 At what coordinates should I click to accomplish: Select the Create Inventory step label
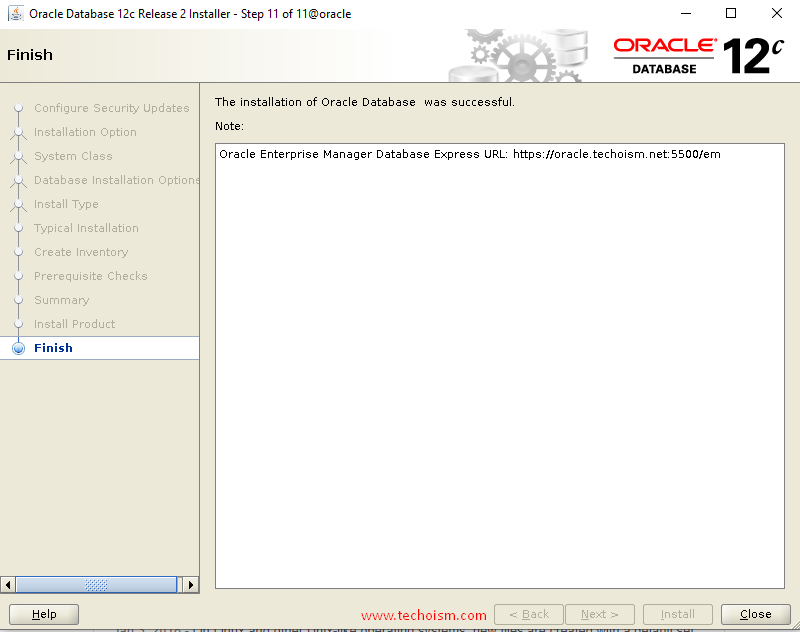point(82,252)
